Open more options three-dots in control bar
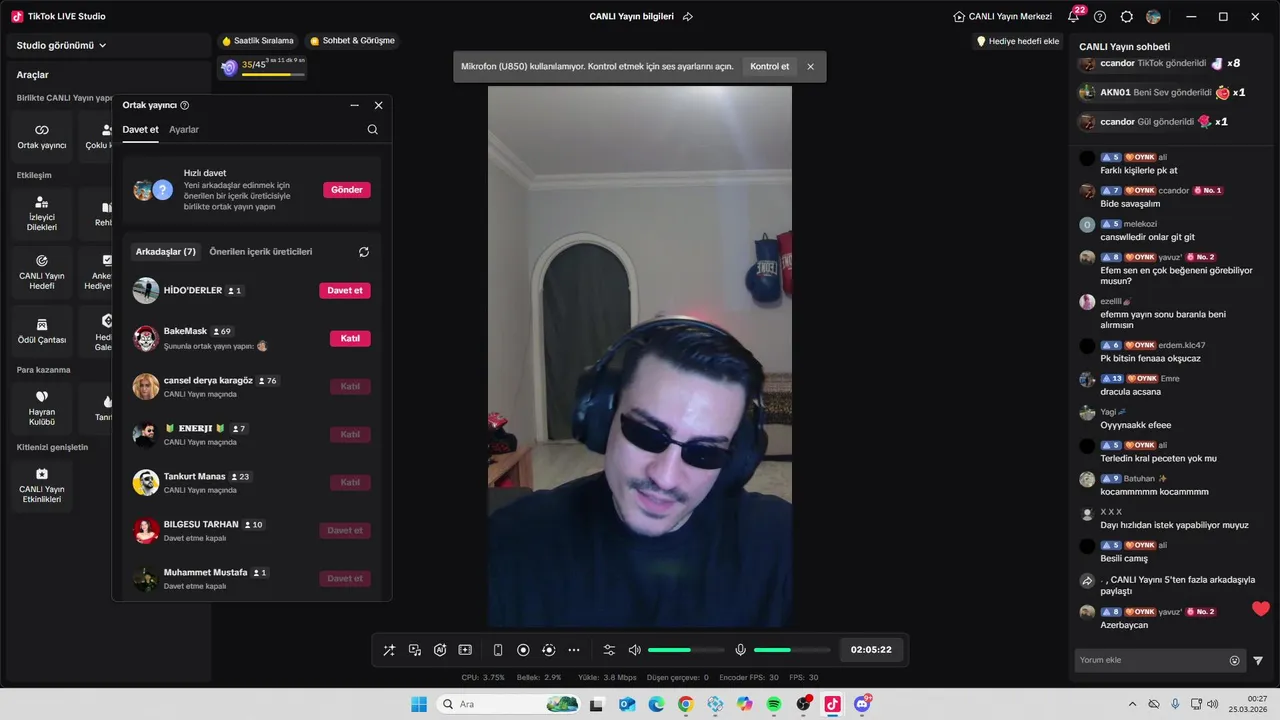Viewport: 1280px width, 720px height. 574,650
